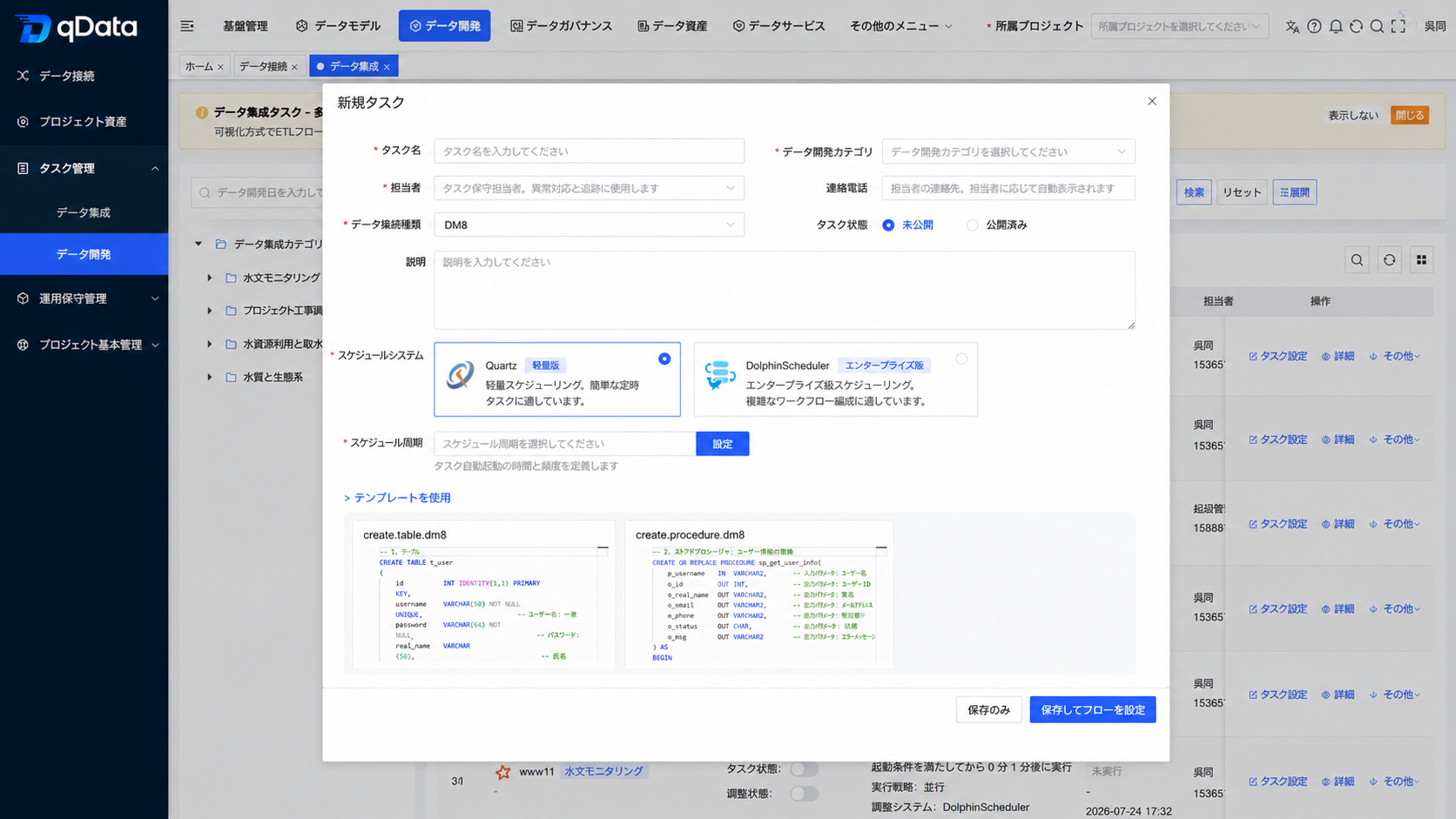Click 保存のみ button

[x=988, y=710]
